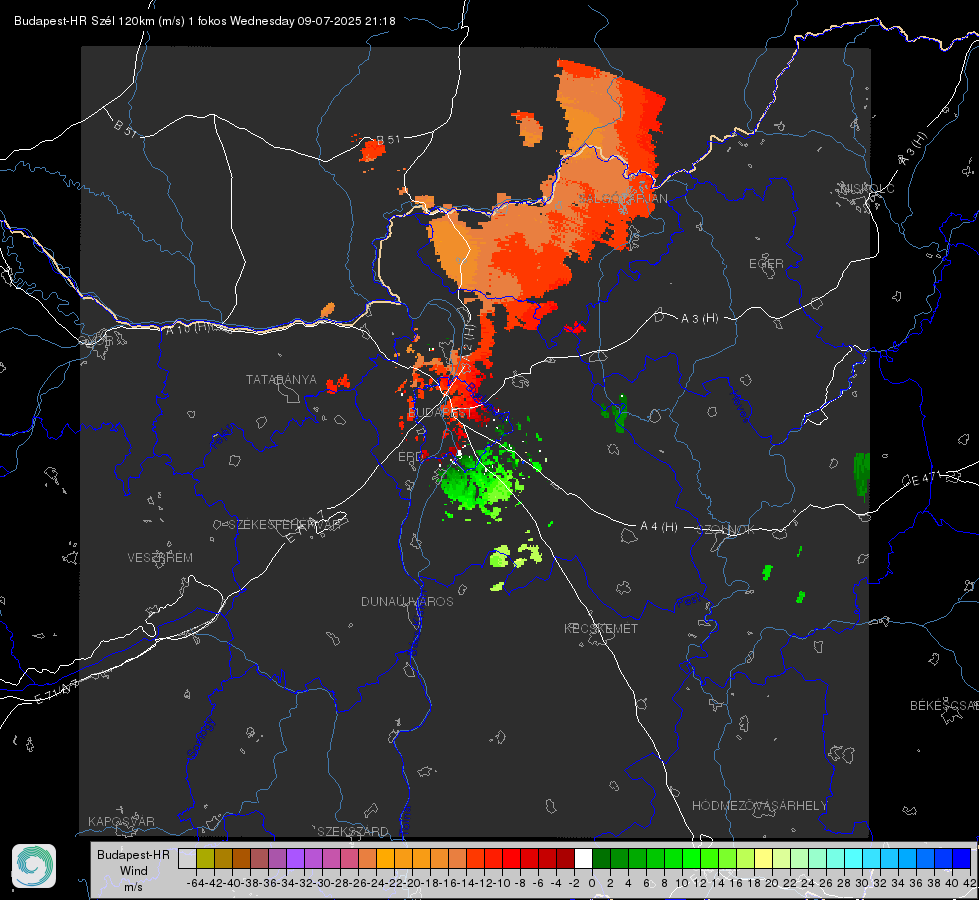The image size is (979, 900).
Task: Click the '0' value on the legend scale
Action: [592, 883]
